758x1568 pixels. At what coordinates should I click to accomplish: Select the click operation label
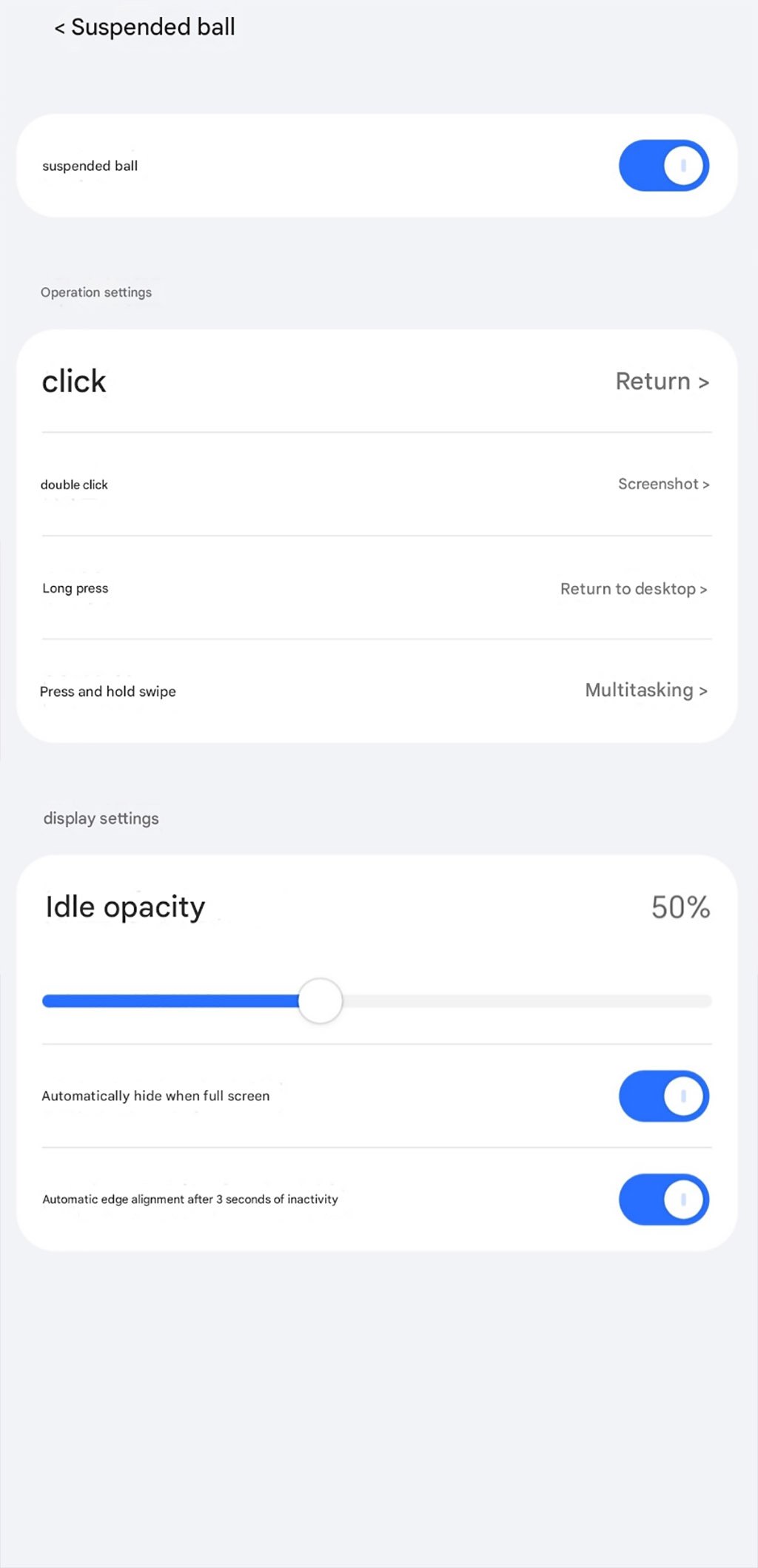pos(74,382)
